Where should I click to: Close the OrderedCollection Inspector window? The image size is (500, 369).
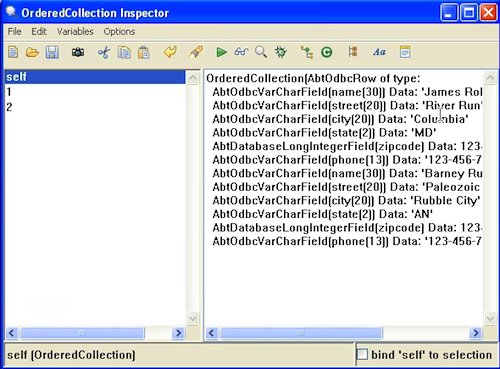click(x=488, y=13)
